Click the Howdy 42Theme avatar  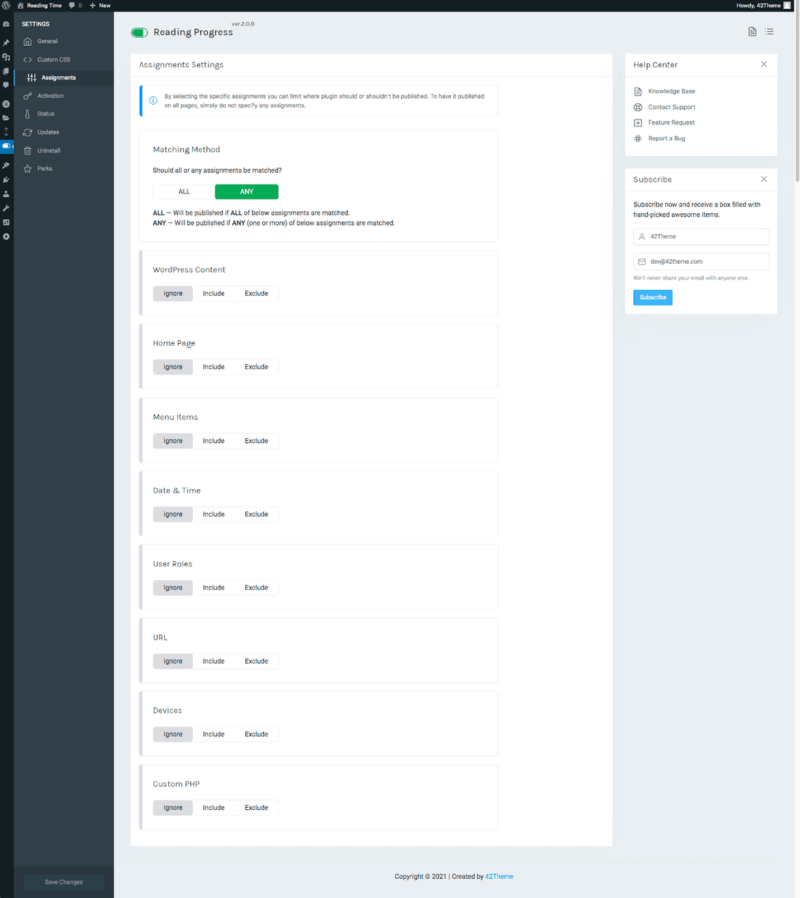point(787,5)
